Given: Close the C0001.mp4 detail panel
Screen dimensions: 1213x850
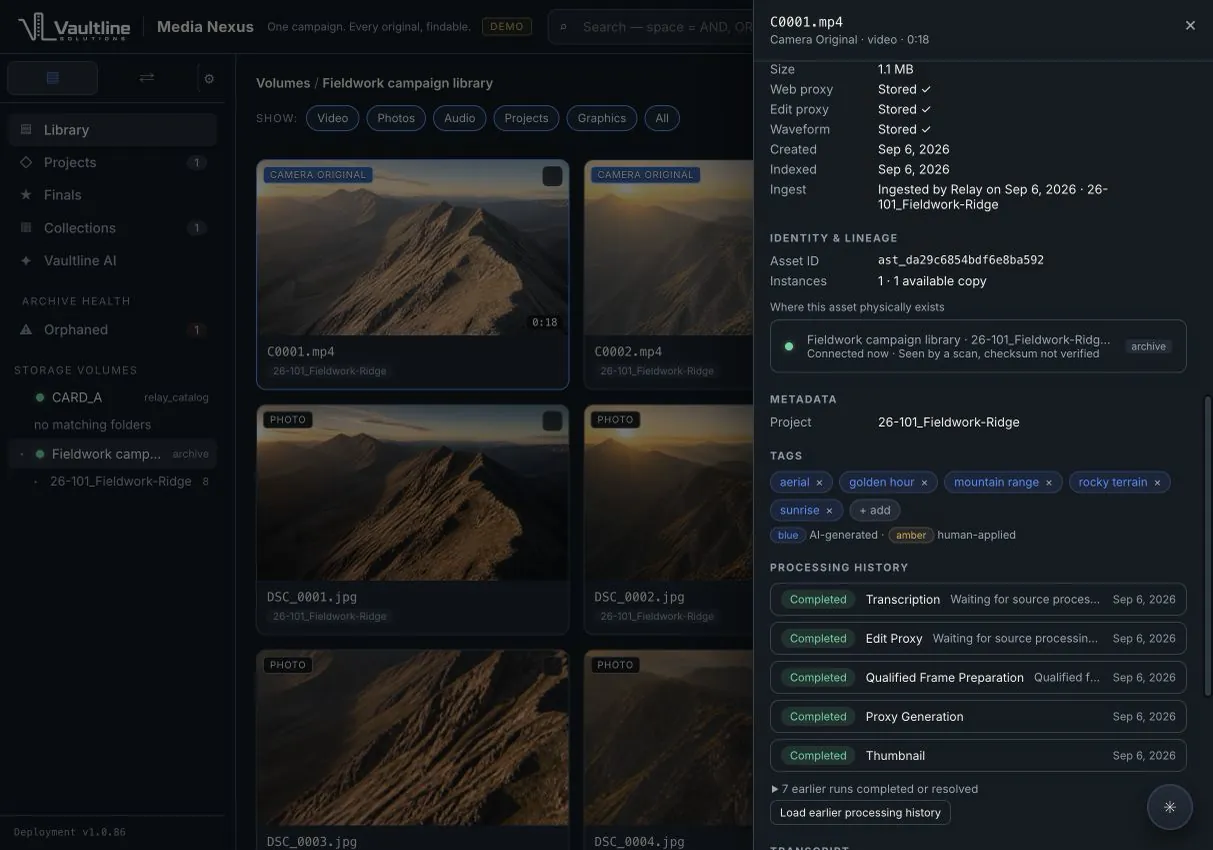Looking at the screenshot, I should pyautogui.click(x=1190, y=26).
